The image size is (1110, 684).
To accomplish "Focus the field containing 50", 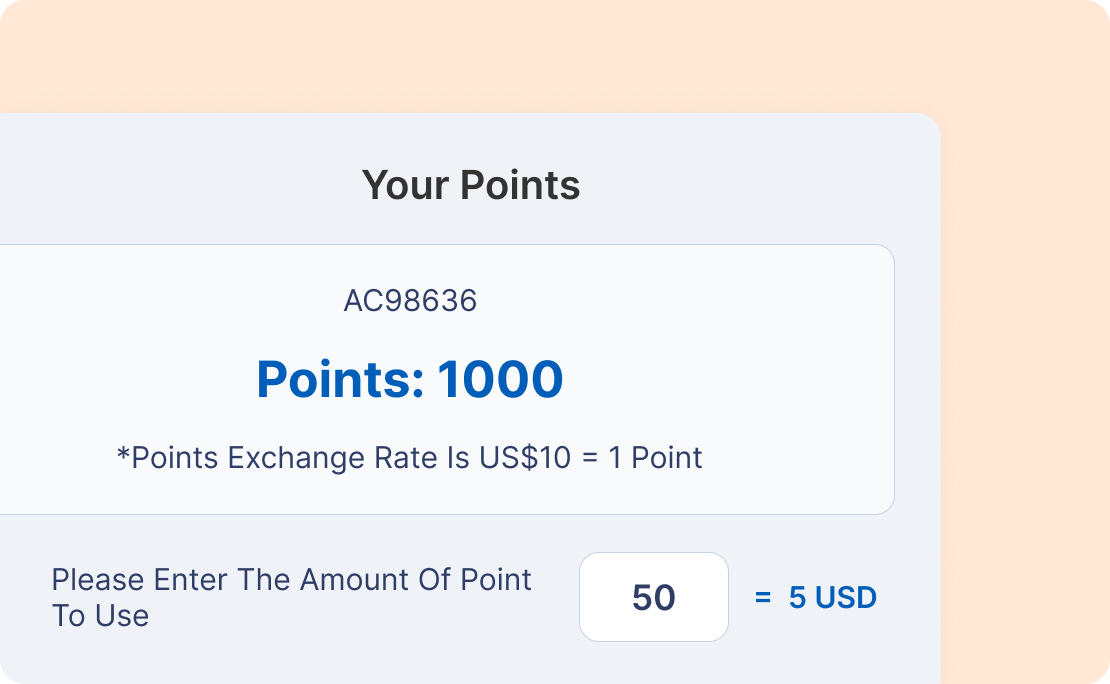I will [x=654, y=597].
